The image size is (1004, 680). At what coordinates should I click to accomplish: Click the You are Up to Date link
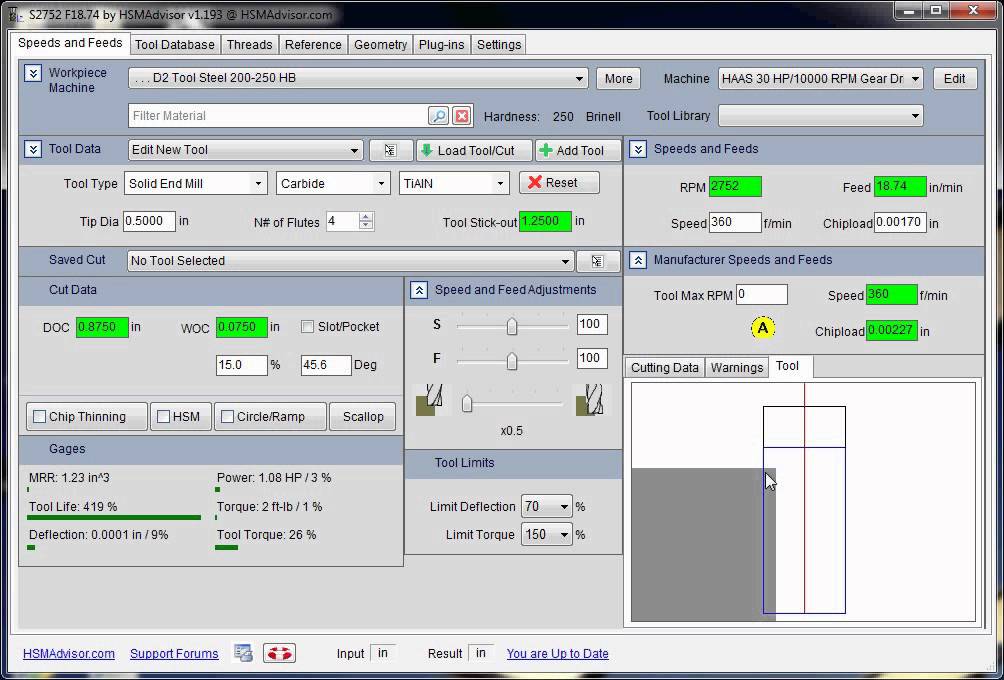coord(558,654)
